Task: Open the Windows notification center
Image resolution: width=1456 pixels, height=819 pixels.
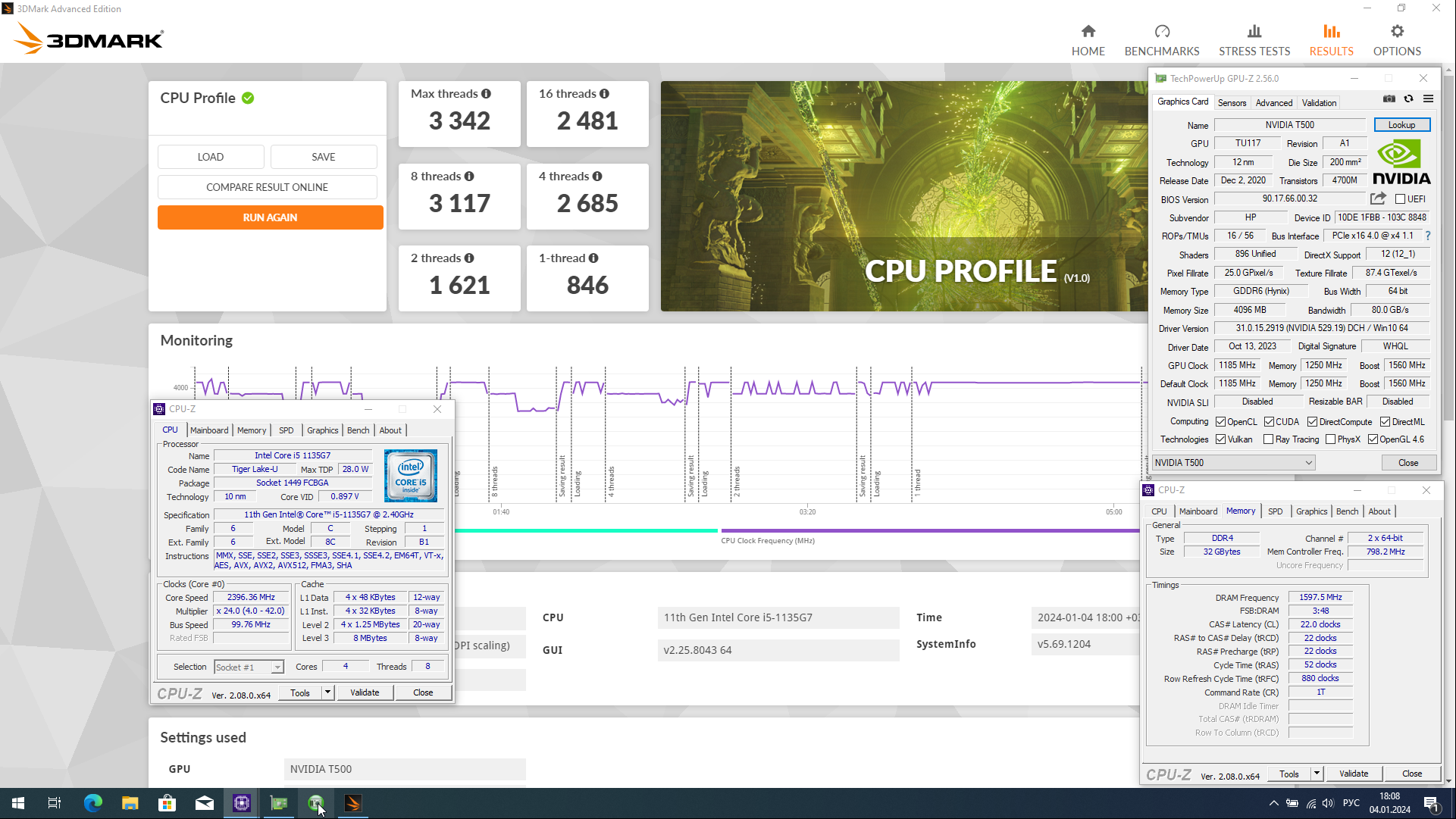Action: point(1431,803)
